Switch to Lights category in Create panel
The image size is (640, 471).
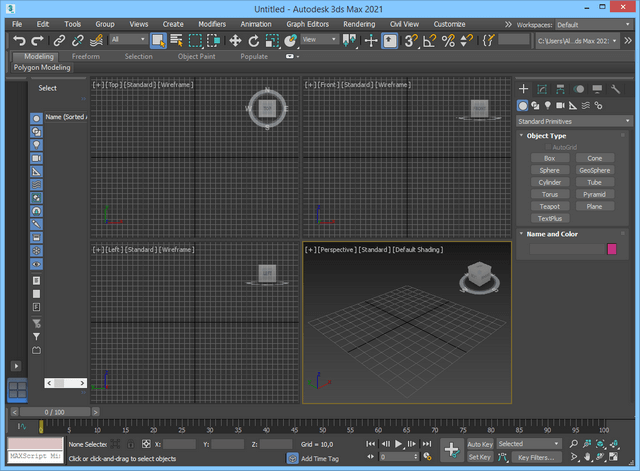(548, 105)
